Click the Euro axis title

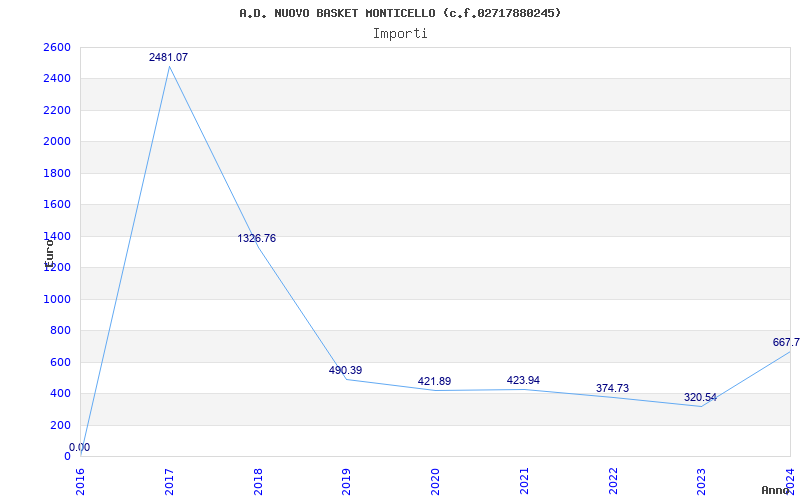49,253
